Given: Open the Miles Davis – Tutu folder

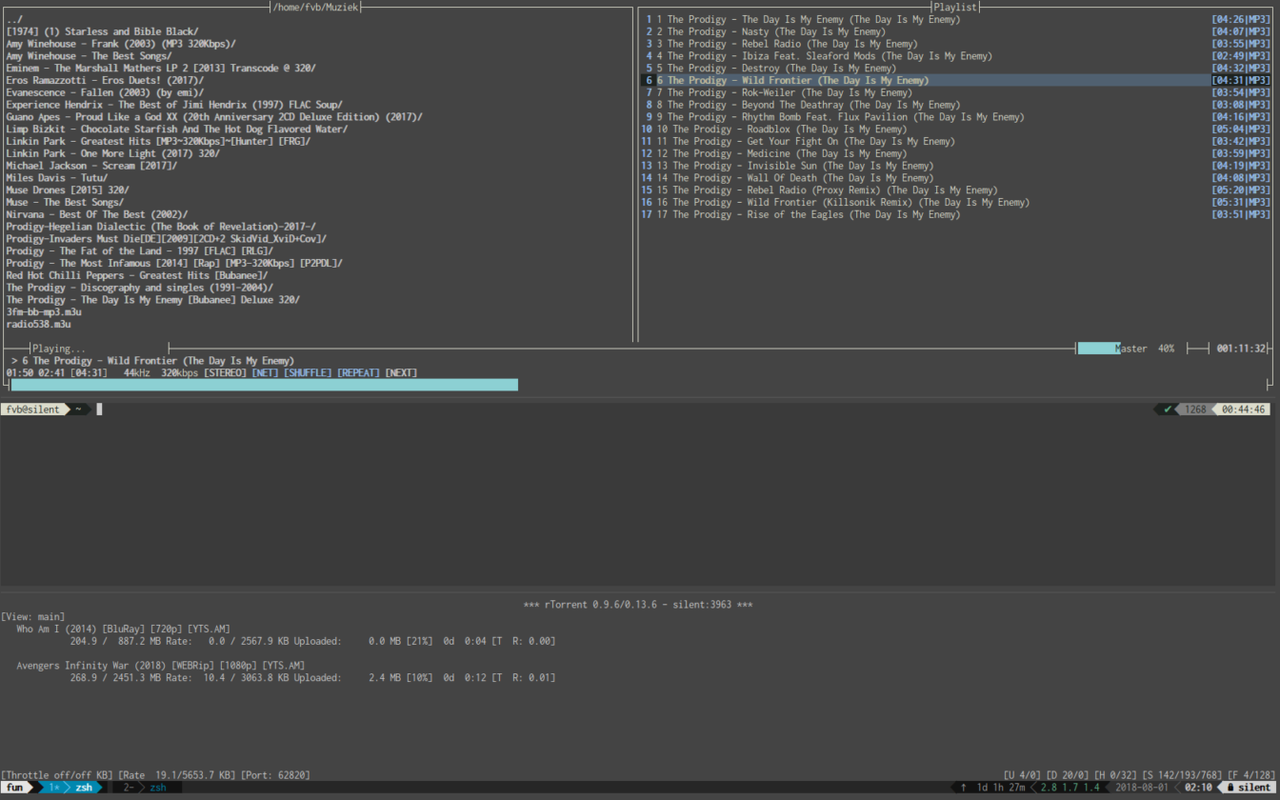Looking at the screenshot, I should click(x=57, y=178).
